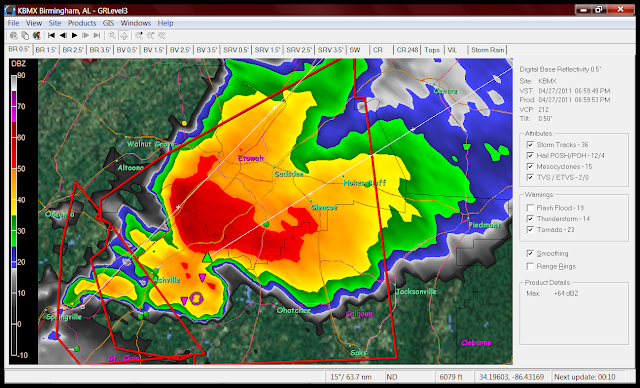The image size is (640, 388).
Task: Toggle TVS / ETVS checkbox
Action: coord(530,177)
